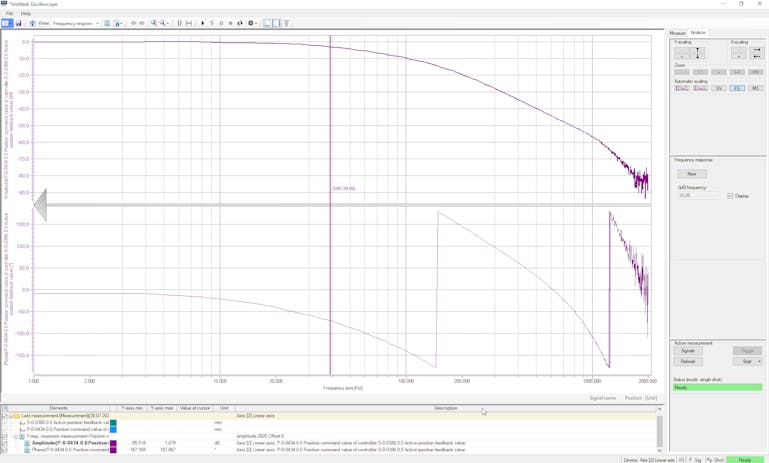The height and width of the screenshot is (463, 769).
Task: Click the right-pointing history arrow in toolbar
Action: 142,23
